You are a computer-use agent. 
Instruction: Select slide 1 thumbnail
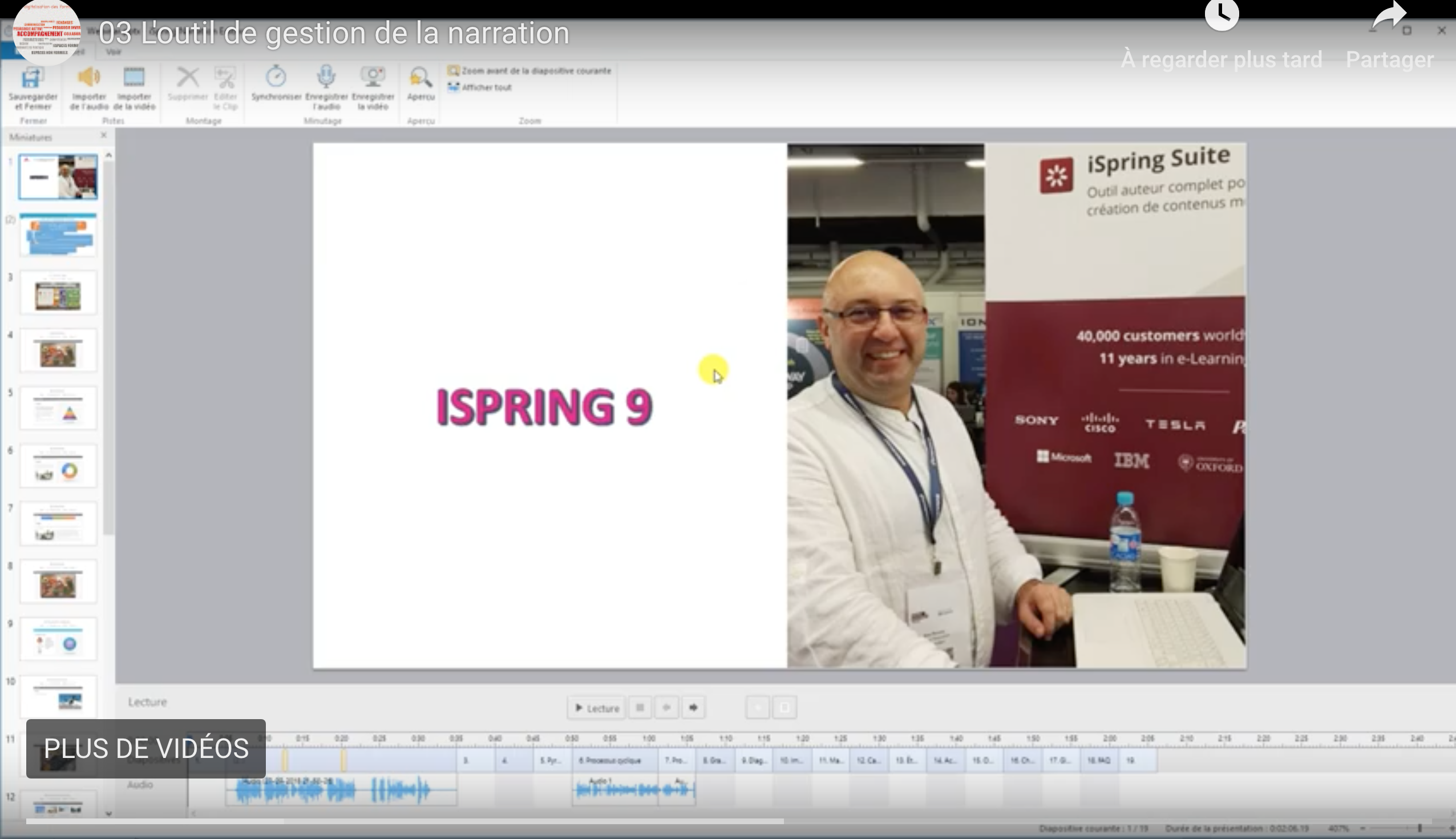click(x=58, y=176)
